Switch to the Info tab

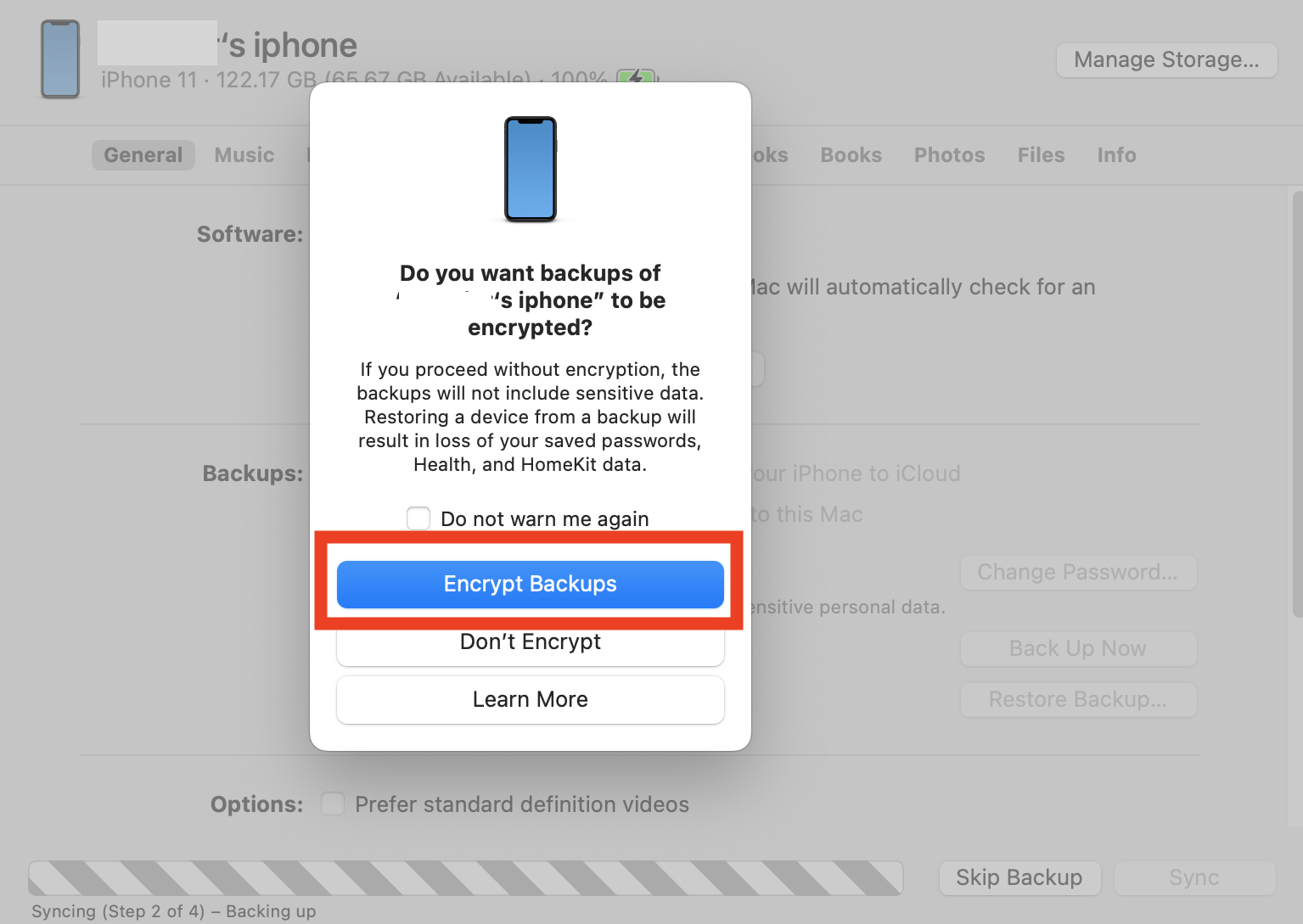(x=1117, y=155)
